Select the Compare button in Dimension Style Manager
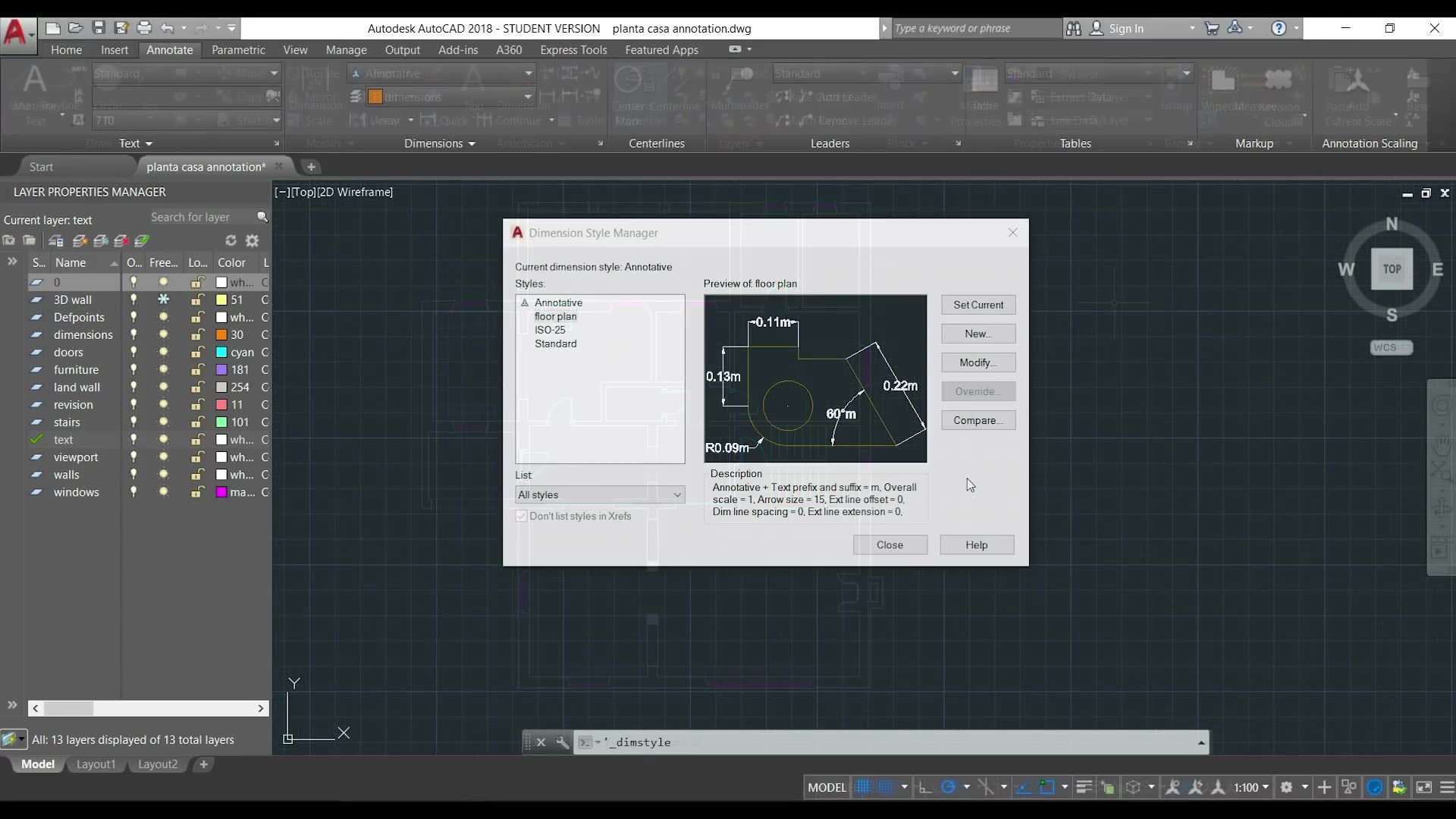The width and height of the screenshot is (1456, 819). point(978,420)
